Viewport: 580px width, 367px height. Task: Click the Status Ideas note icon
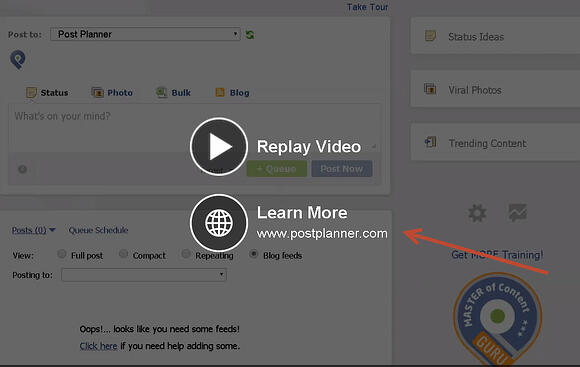click(x=430, y=36)
